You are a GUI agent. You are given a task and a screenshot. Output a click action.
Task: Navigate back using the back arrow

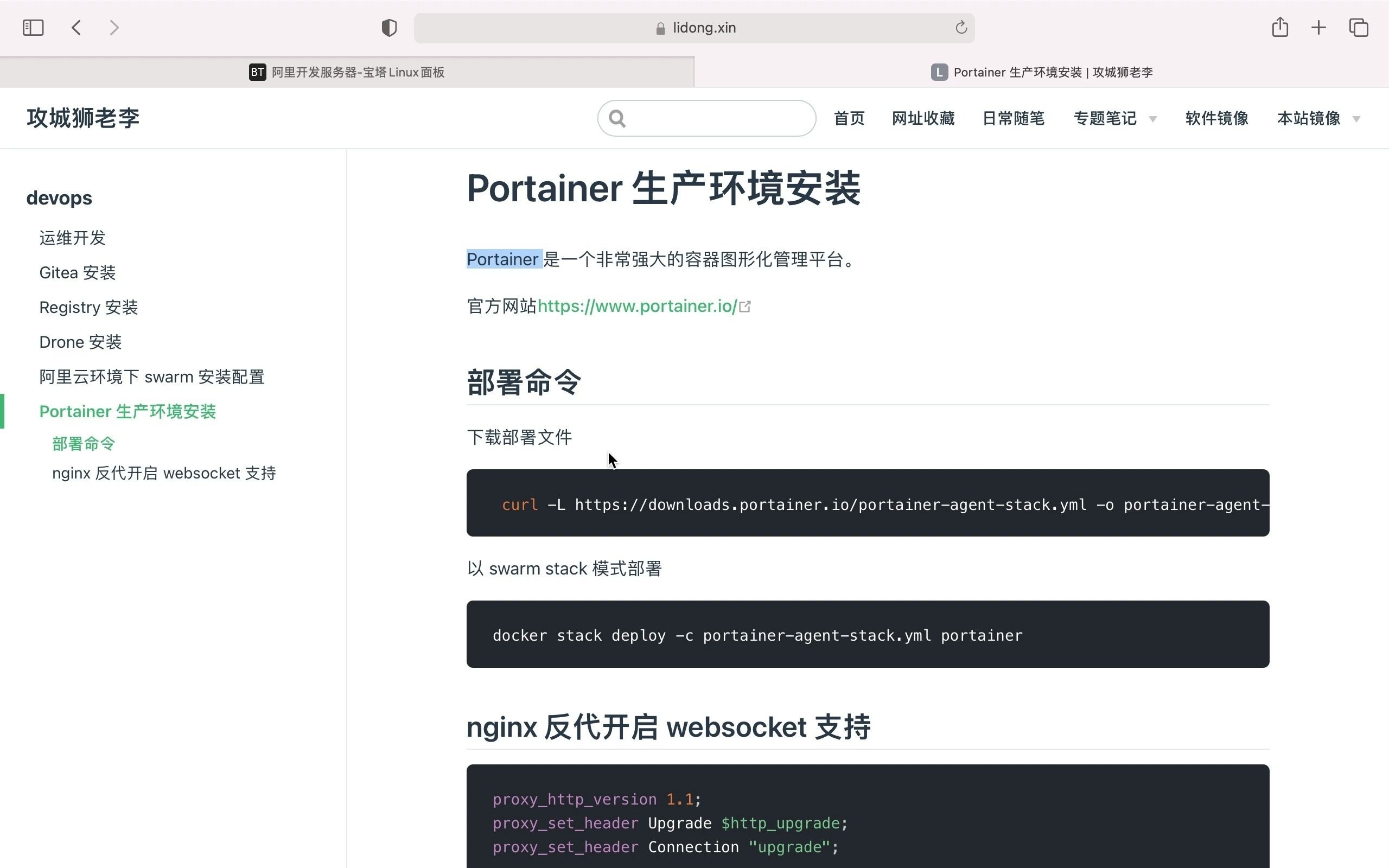click(76, 27)
